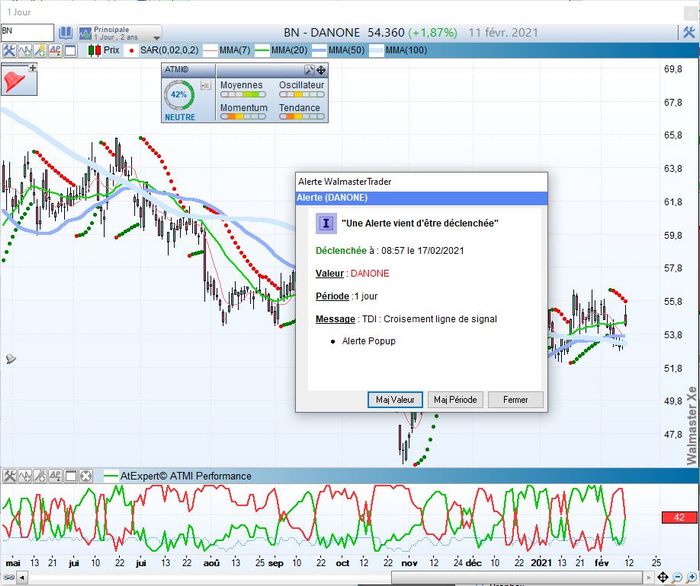
Task: Click 'Alerte Popup' bullet text
Action: pyautogui.click(x=369, y=341)
